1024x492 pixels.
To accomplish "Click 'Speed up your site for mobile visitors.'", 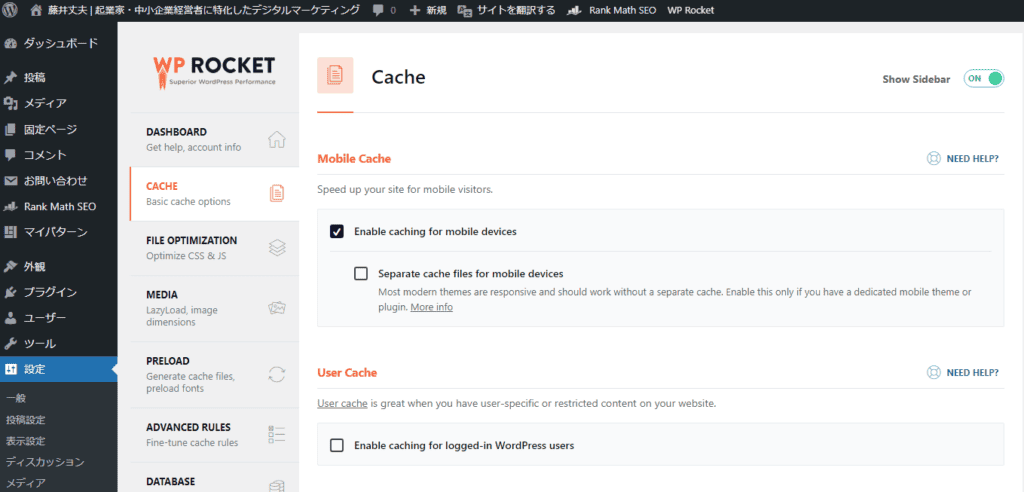I will tap(404, 190).
